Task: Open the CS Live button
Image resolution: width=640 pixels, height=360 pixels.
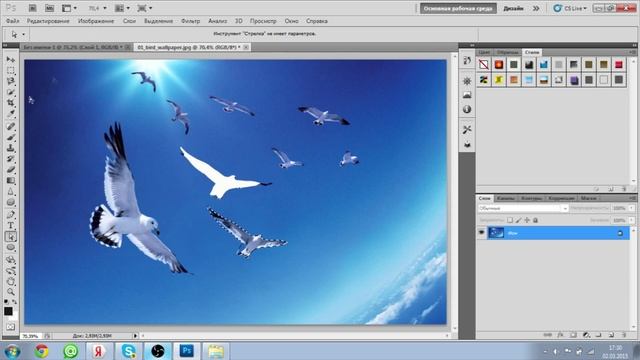Action: point(570,8)
